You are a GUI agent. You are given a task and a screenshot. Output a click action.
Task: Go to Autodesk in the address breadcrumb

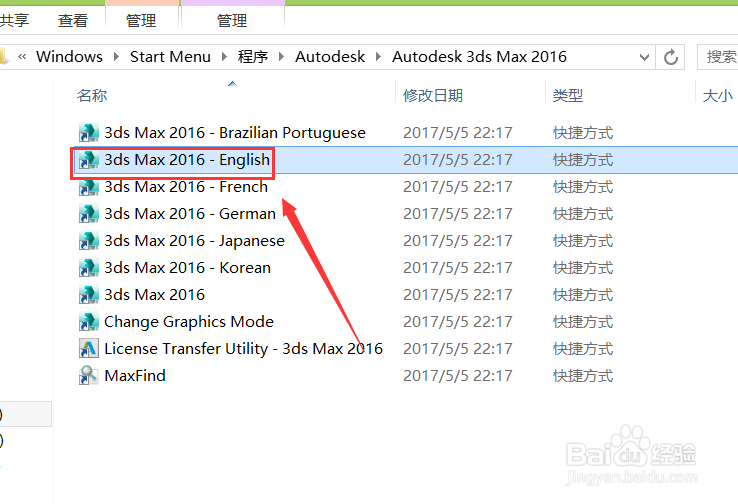[x=330, y=57]
